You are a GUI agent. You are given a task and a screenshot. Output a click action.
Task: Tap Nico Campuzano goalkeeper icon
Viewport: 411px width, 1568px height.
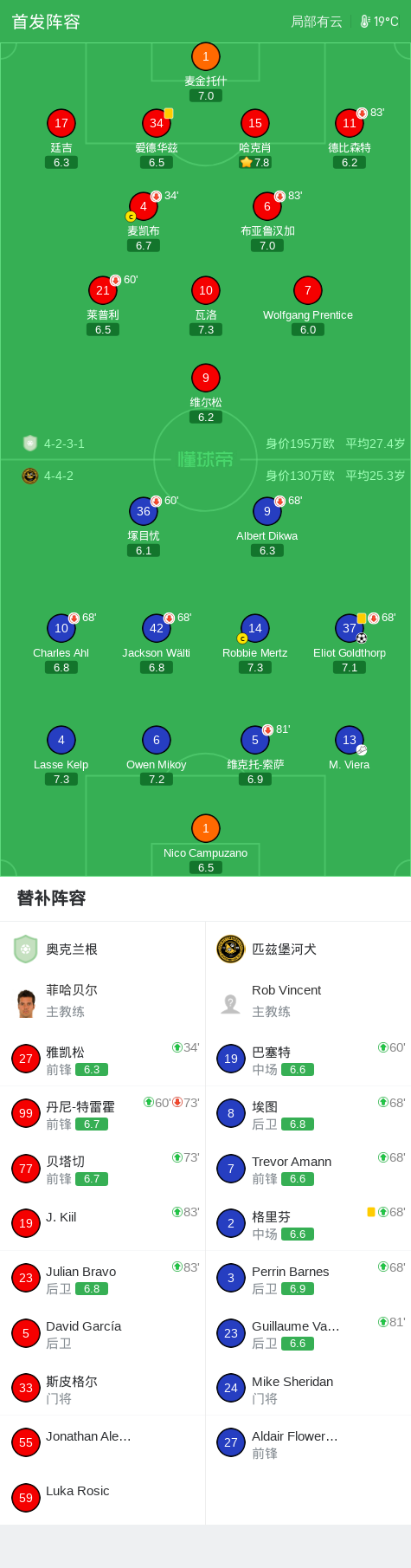pyautogui.click(x=206, y=829)
